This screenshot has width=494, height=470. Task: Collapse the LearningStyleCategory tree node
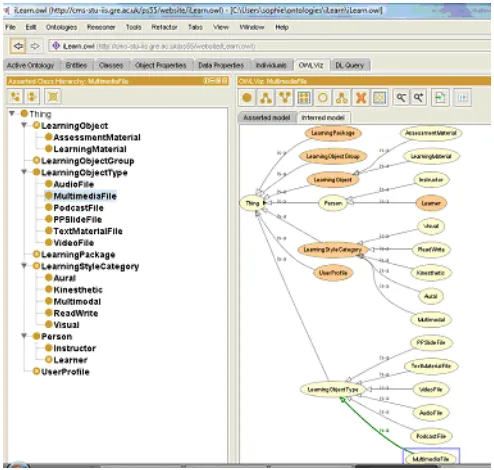coord(24,266)
